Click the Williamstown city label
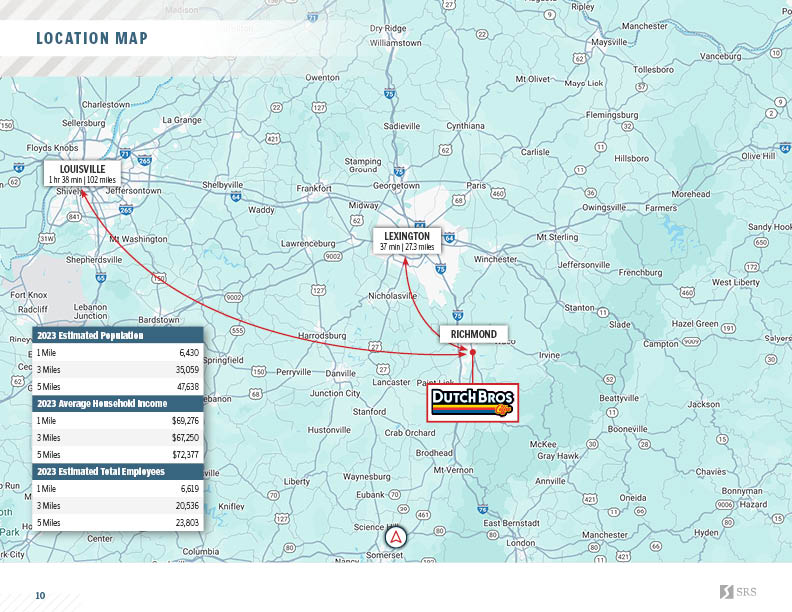The image size is (792, 612). point(395,43)
